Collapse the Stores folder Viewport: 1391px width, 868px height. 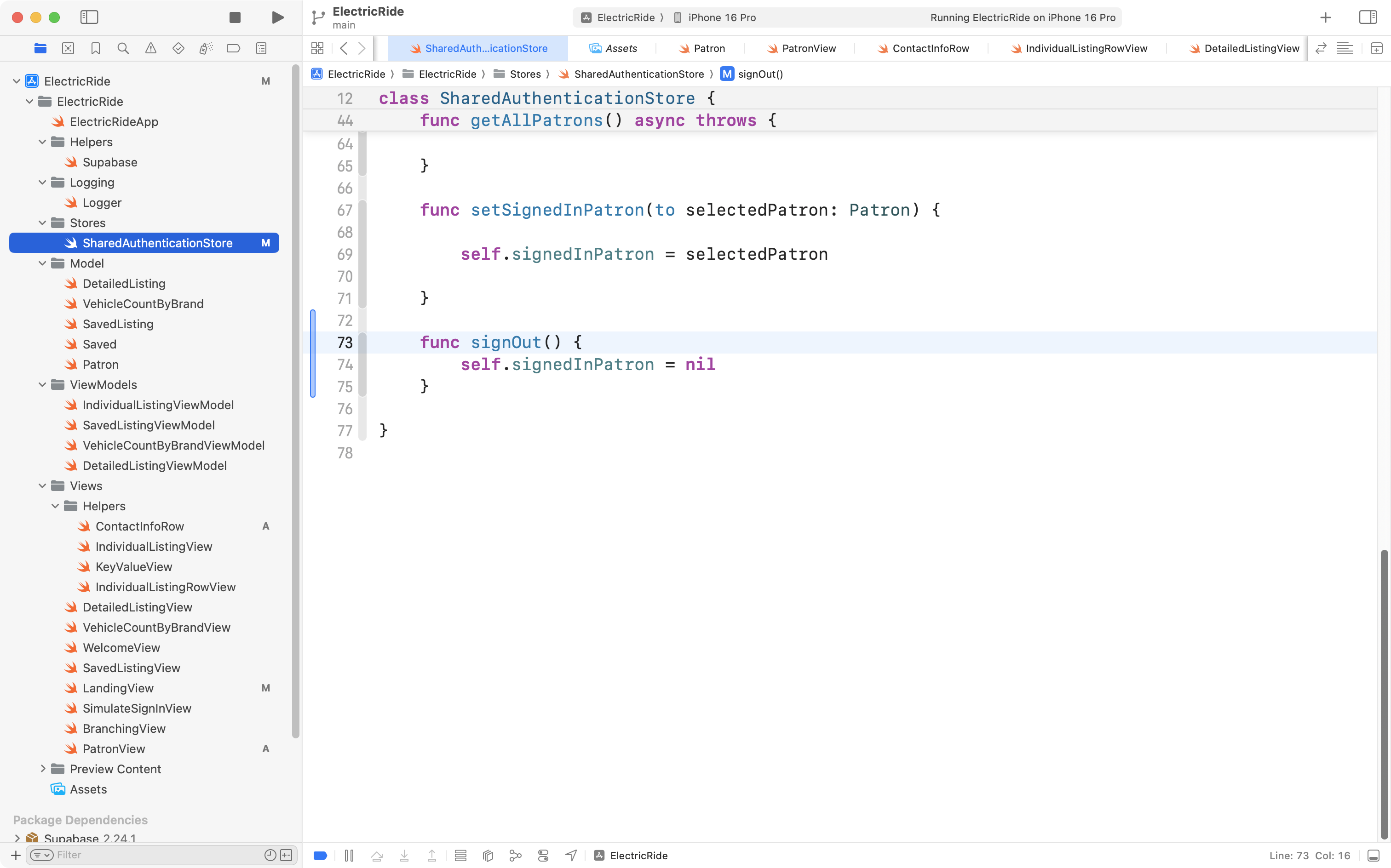(42, 223)
